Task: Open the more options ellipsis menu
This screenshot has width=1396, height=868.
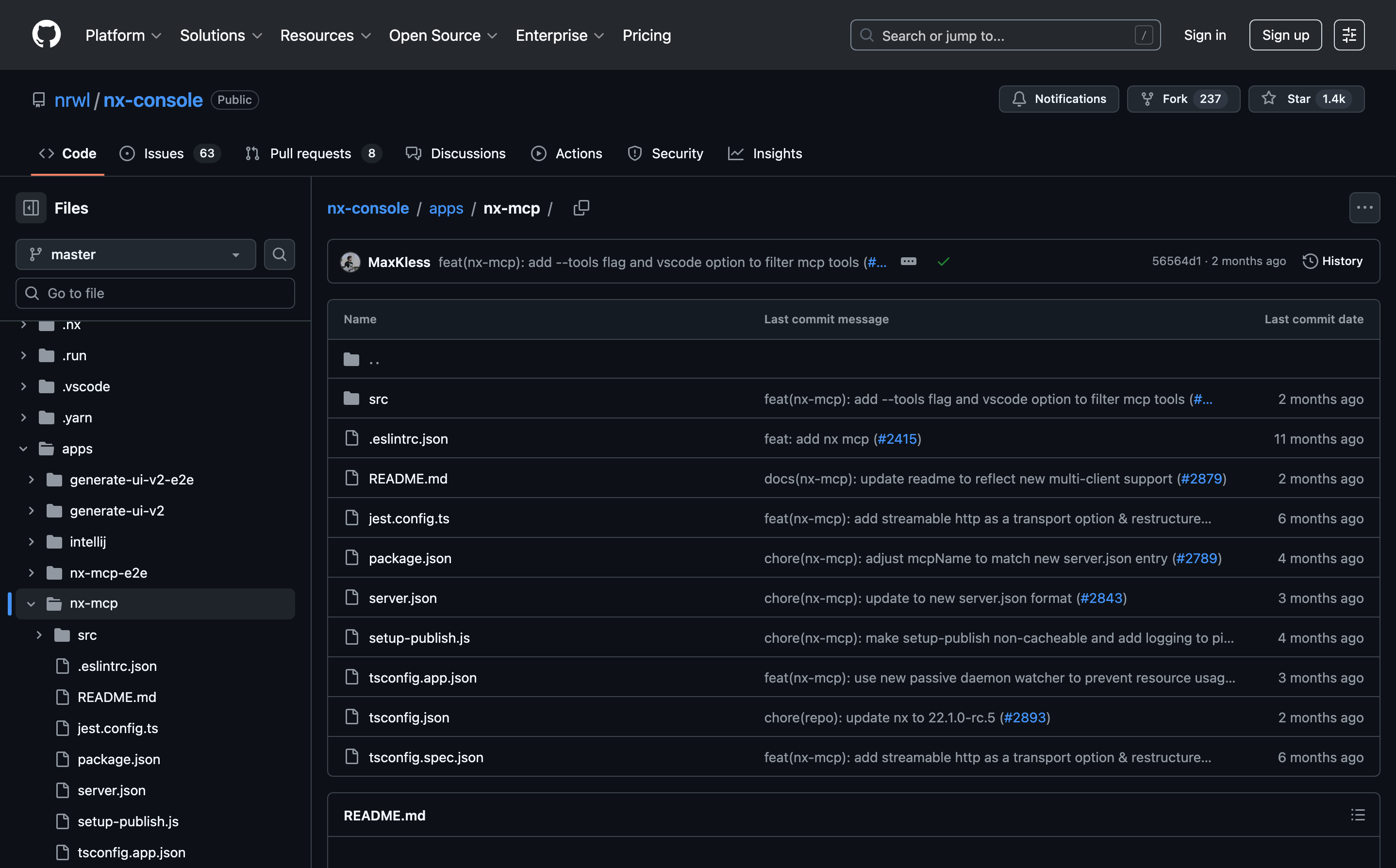Action: (1364, 208)
